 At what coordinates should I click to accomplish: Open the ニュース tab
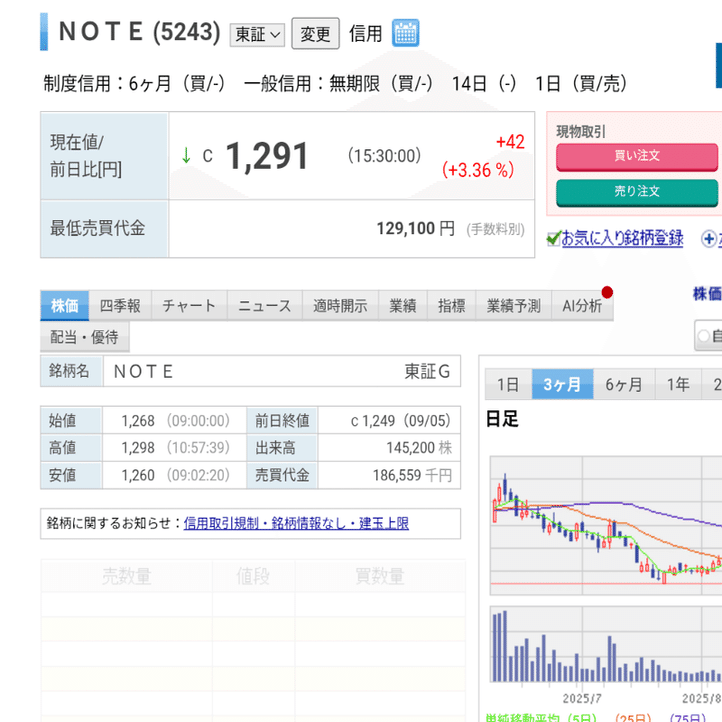point(265,305)
